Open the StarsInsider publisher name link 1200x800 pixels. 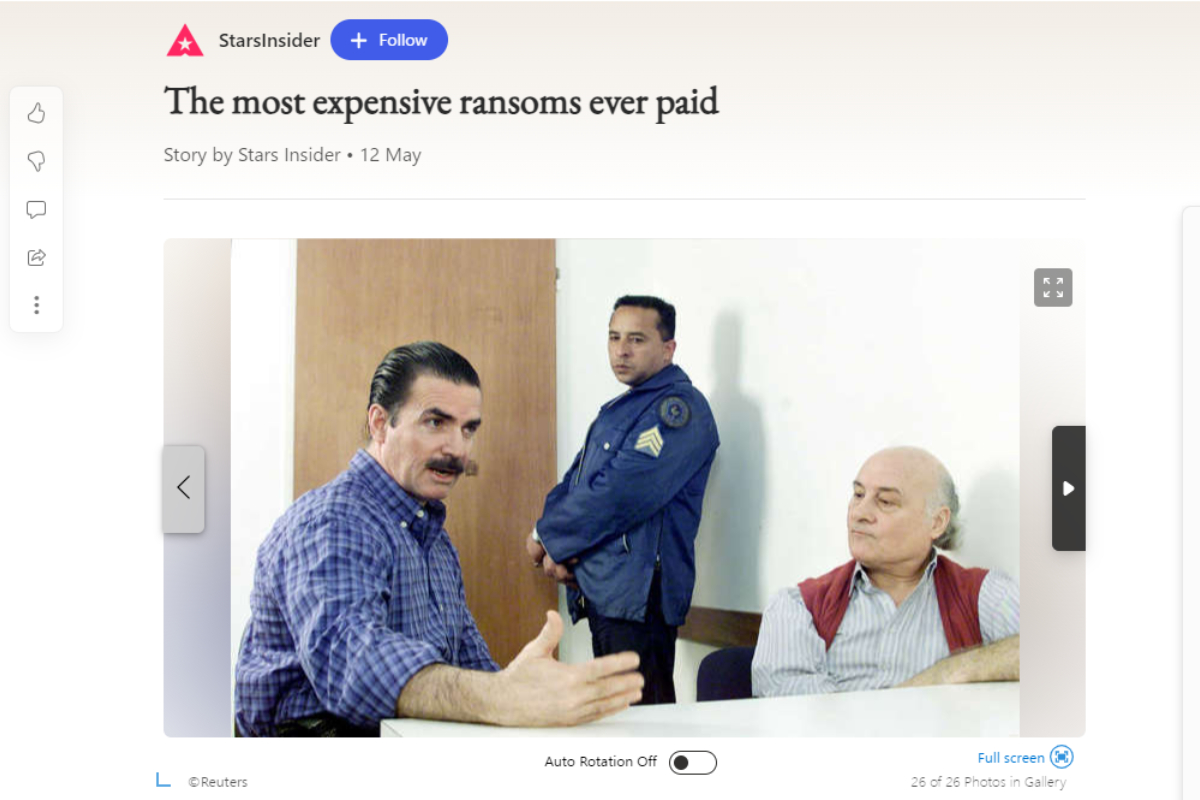tap(269, 41)
